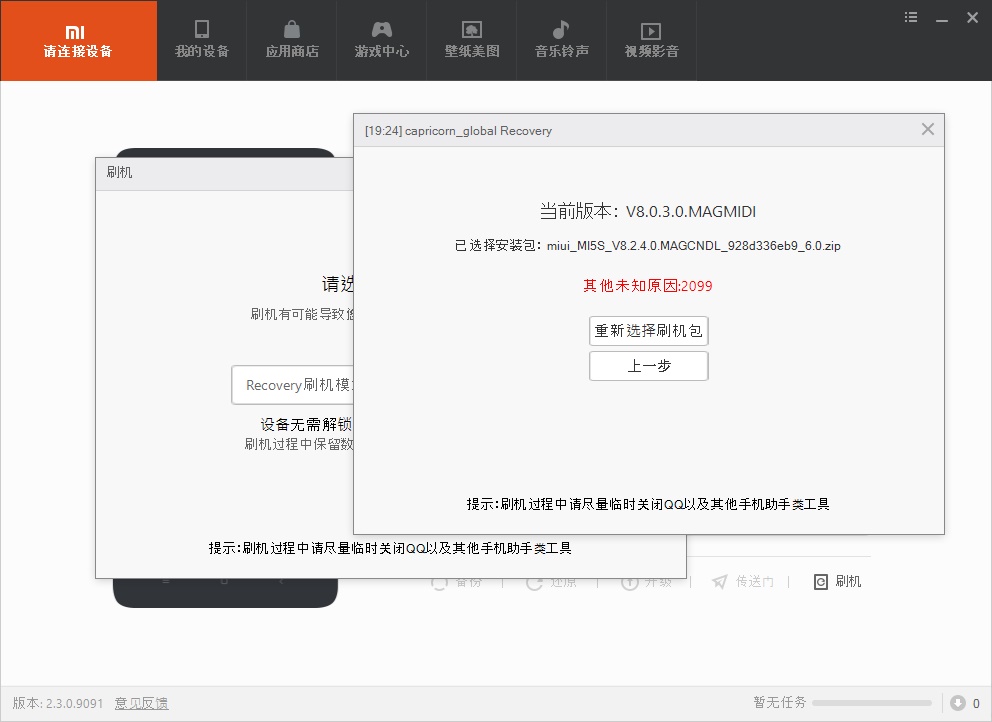Click 重新选择刷机包 button
Image resolution: width=992 pixels, height=722 pixels.
point(649,331)
